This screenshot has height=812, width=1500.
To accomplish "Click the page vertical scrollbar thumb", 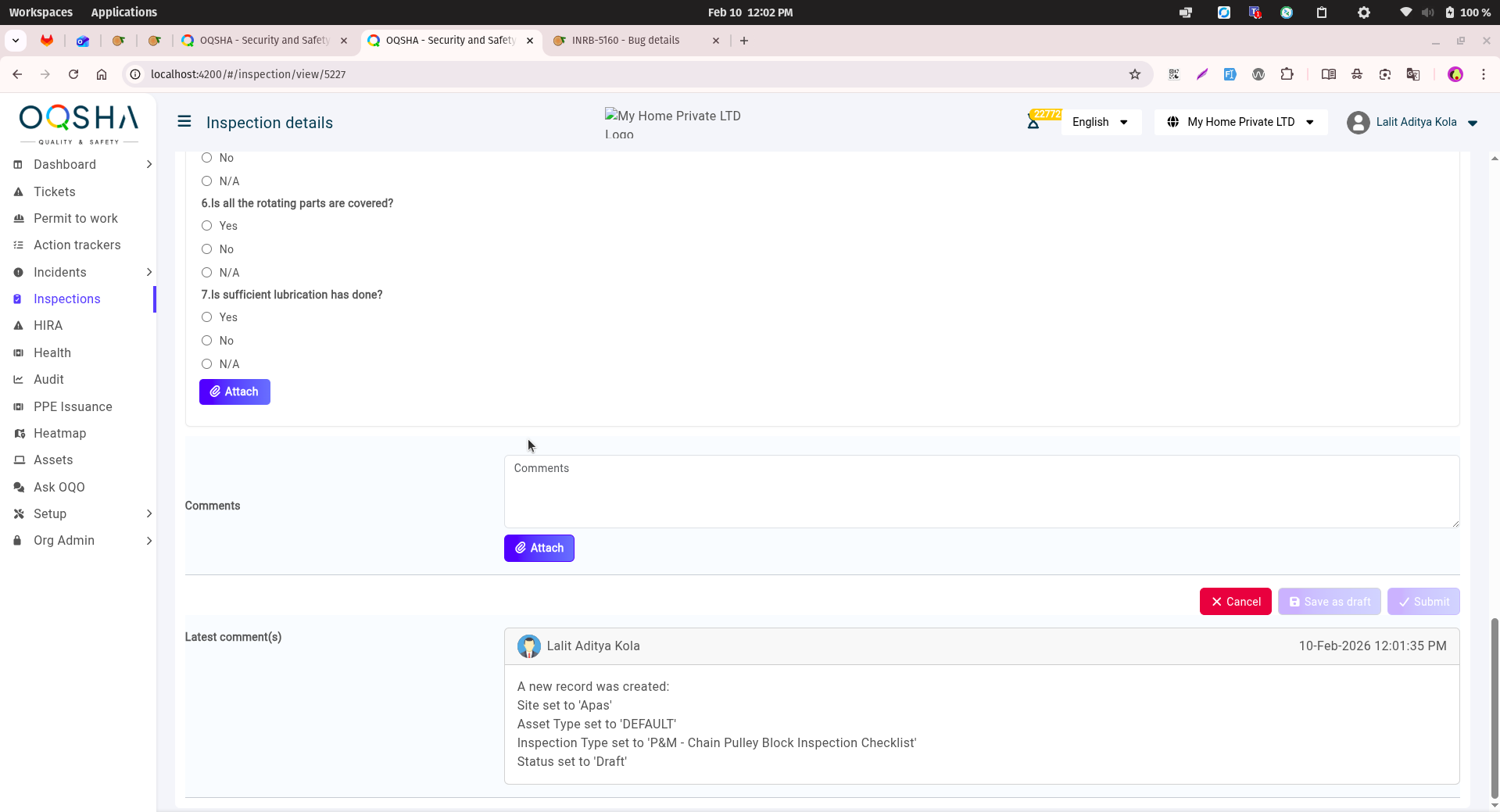I will point(1495,703).
